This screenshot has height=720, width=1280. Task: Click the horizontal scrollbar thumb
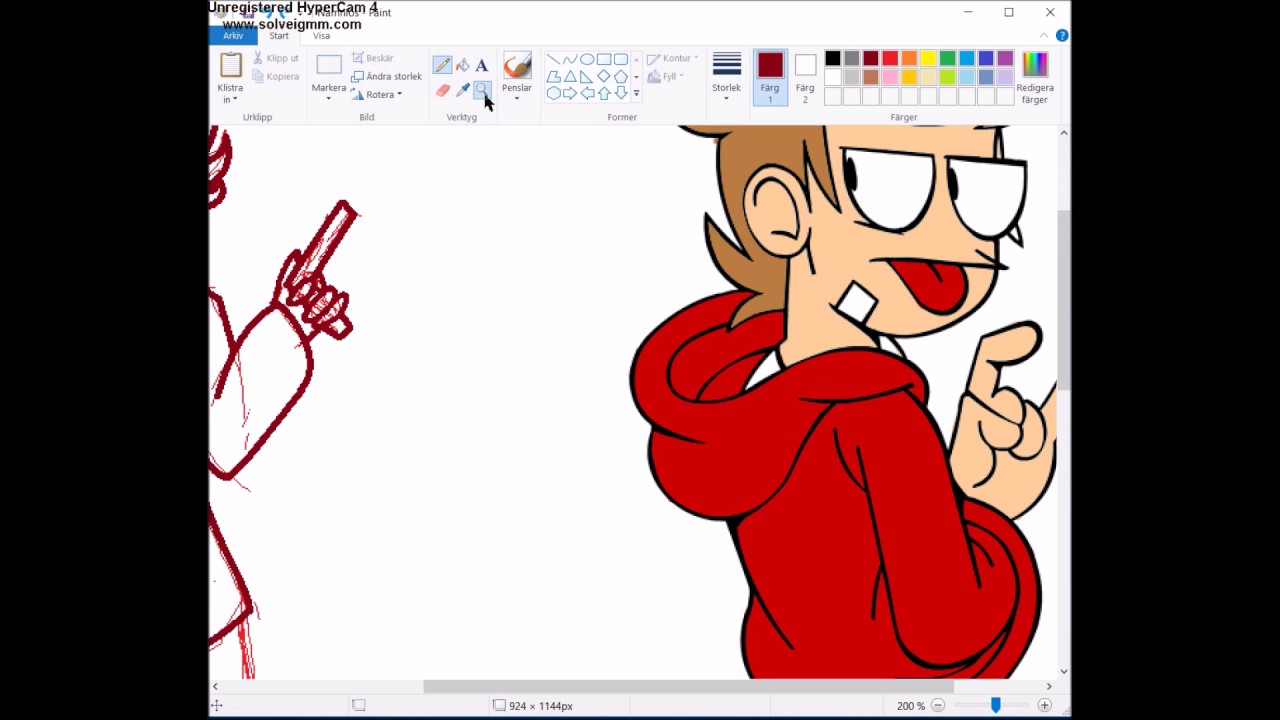click(x=688, y=686)
